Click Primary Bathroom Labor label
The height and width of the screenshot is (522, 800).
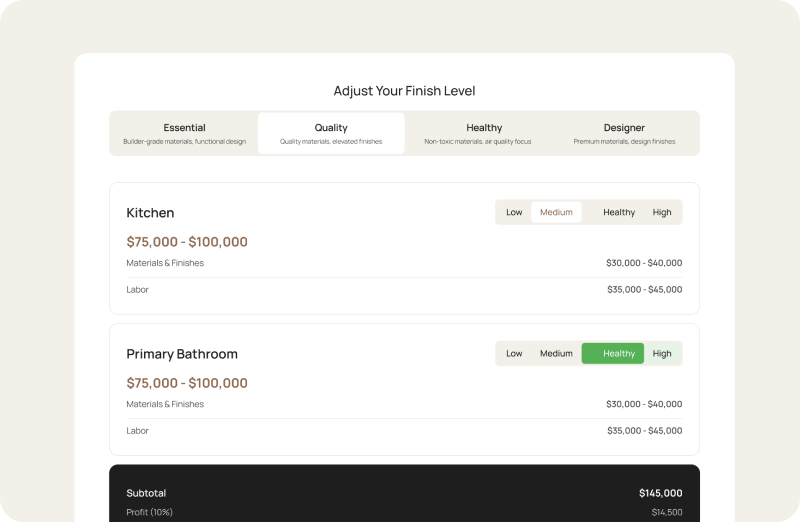(137, 431)
